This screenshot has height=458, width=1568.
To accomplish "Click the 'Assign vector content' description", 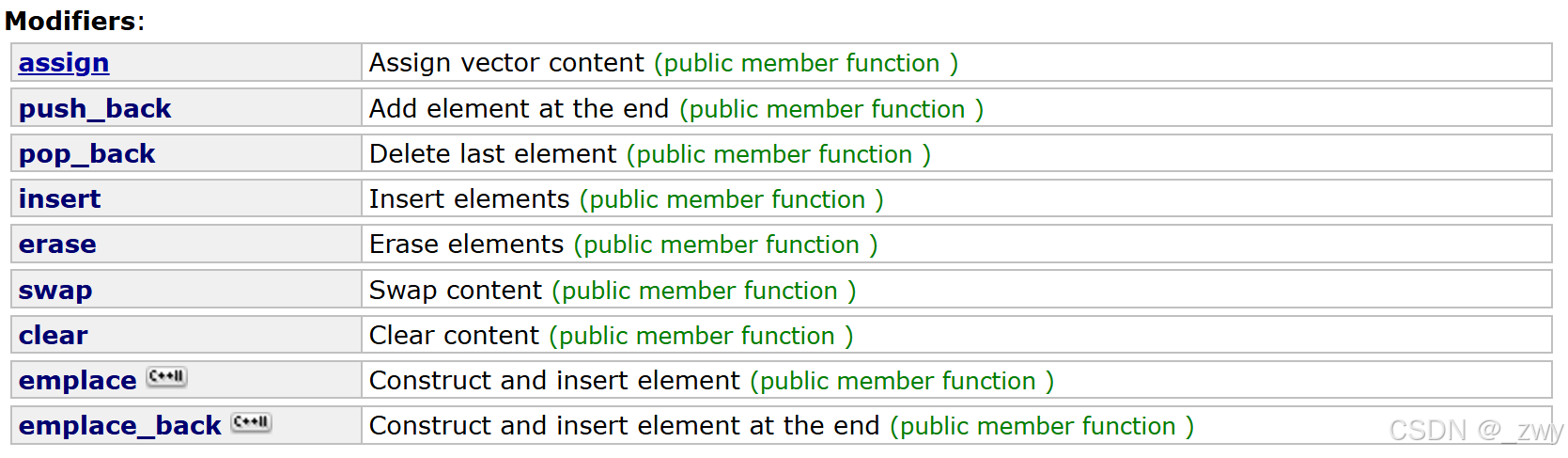I will (506, 63).
